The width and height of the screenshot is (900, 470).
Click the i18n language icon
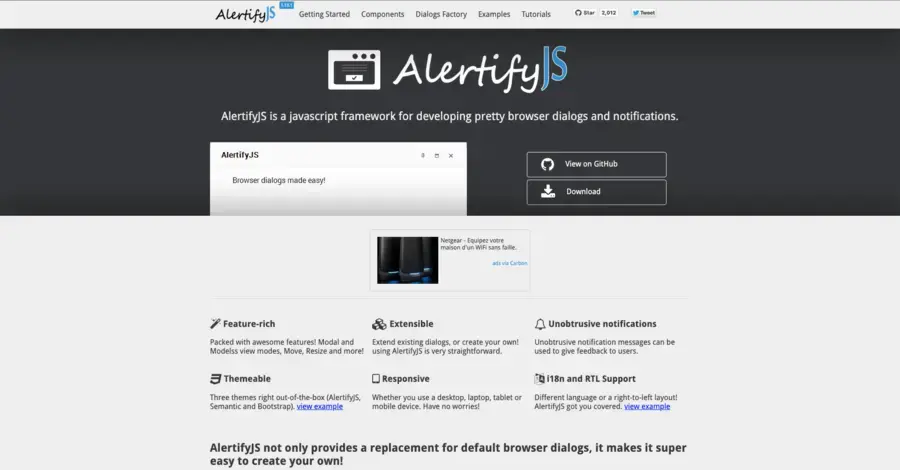point(540,379)
